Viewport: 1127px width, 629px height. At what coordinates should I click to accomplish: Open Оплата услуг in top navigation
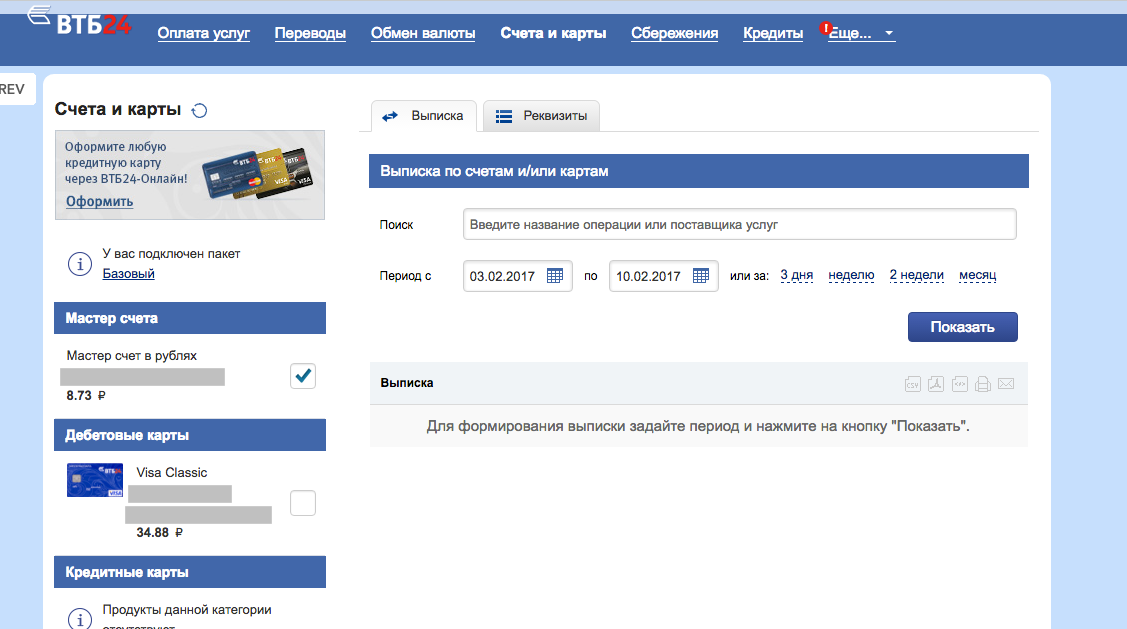tap(204, 33)
